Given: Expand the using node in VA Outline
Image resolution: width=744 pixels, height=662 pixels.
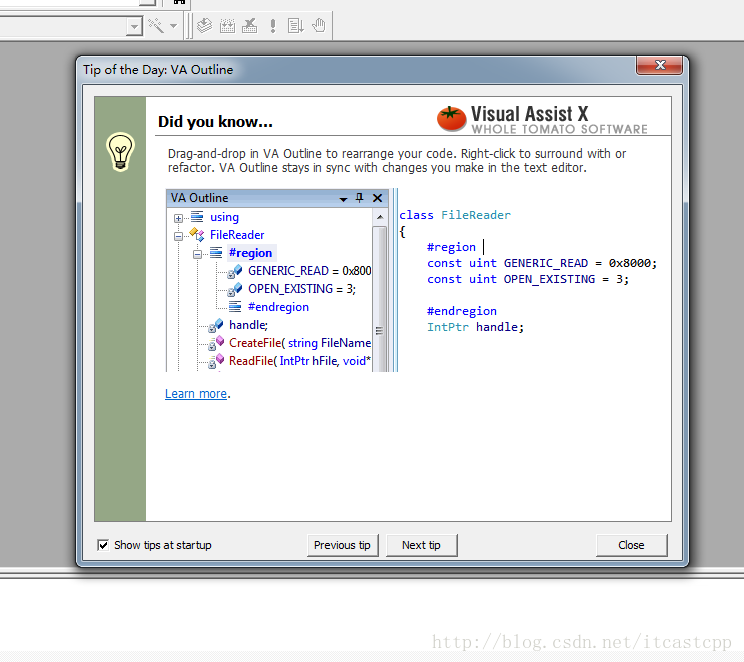Looking at the screenshot, I should tap(178, 218).
